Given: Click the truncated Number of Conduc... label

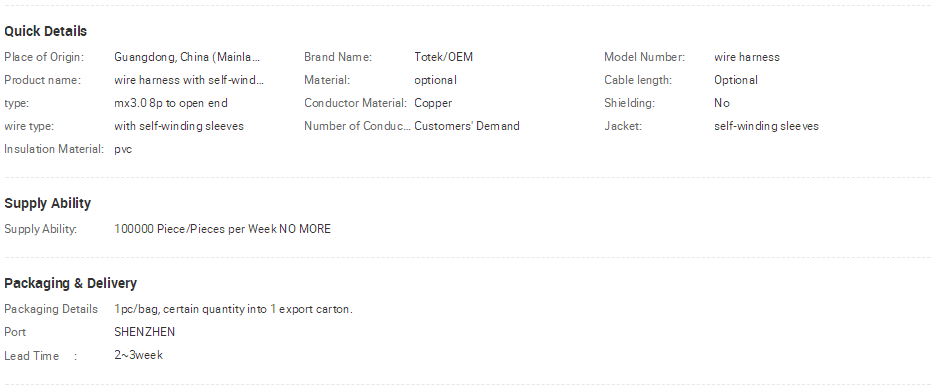Looking at the screenshot, I should [x=357, y=126].
